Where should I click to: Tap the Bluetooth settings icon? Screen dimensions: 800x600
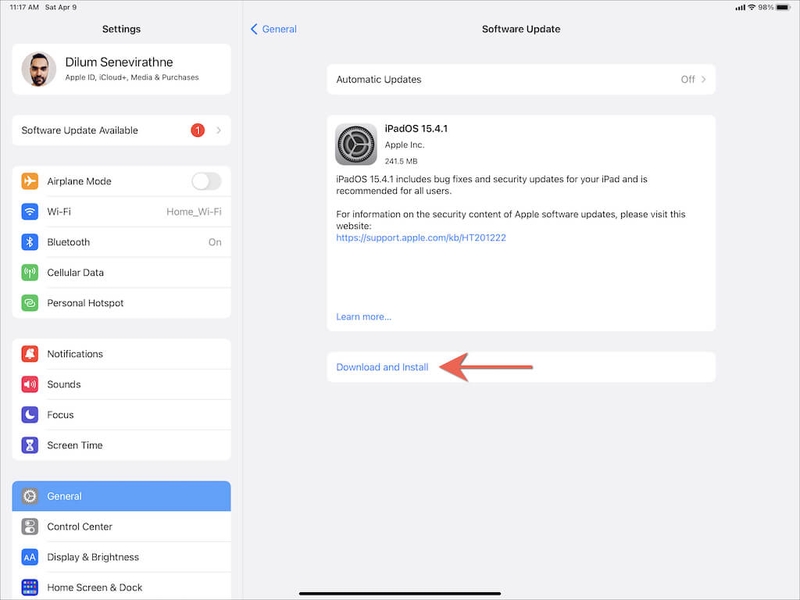coord(30,242)
